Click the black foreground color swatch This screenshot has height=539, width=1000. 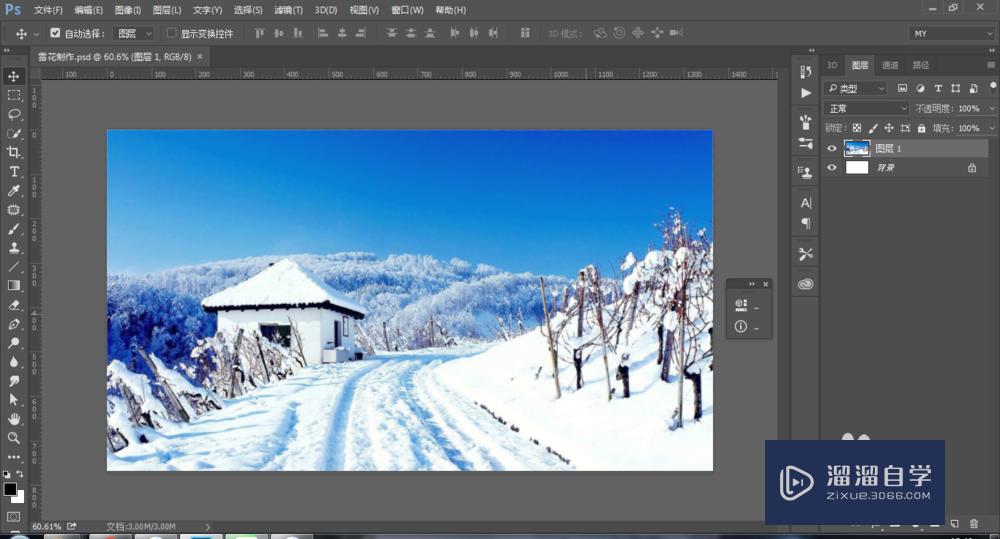tap(9, 489)
